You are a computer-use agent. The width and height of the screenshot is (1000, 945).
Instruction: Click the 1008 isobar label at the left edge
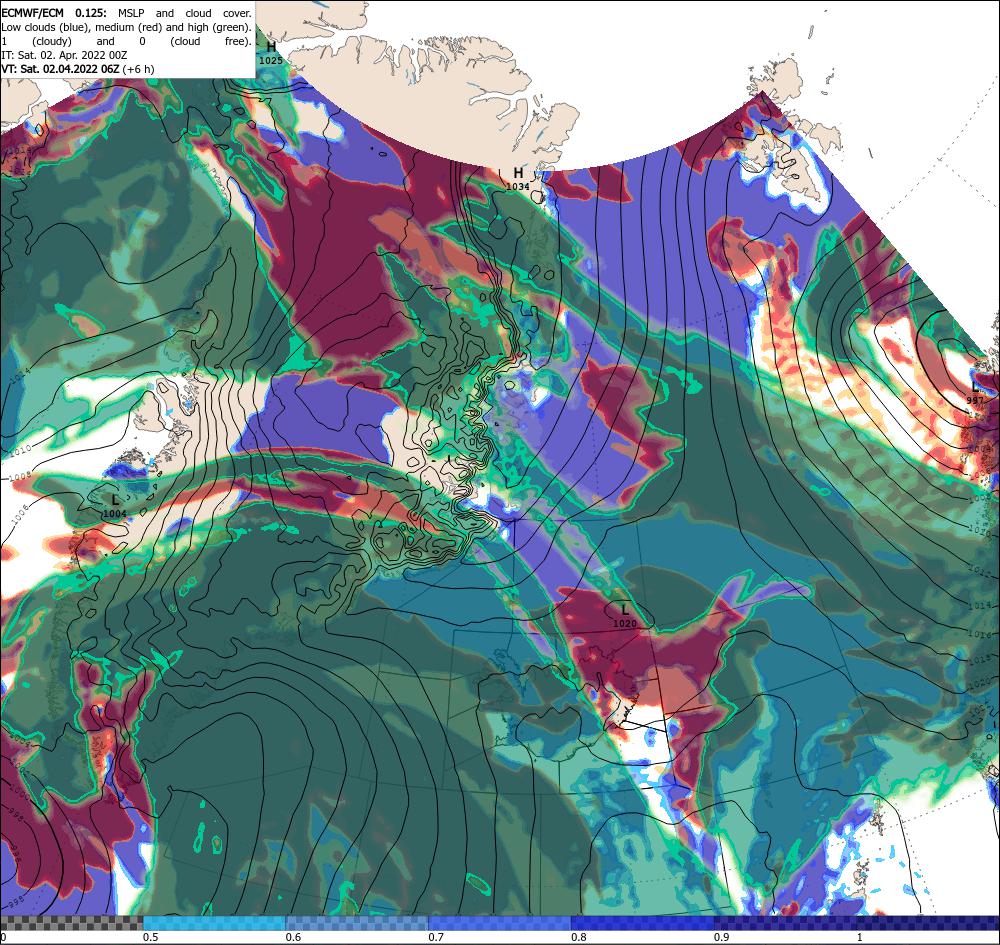click(x=21, y=476)
